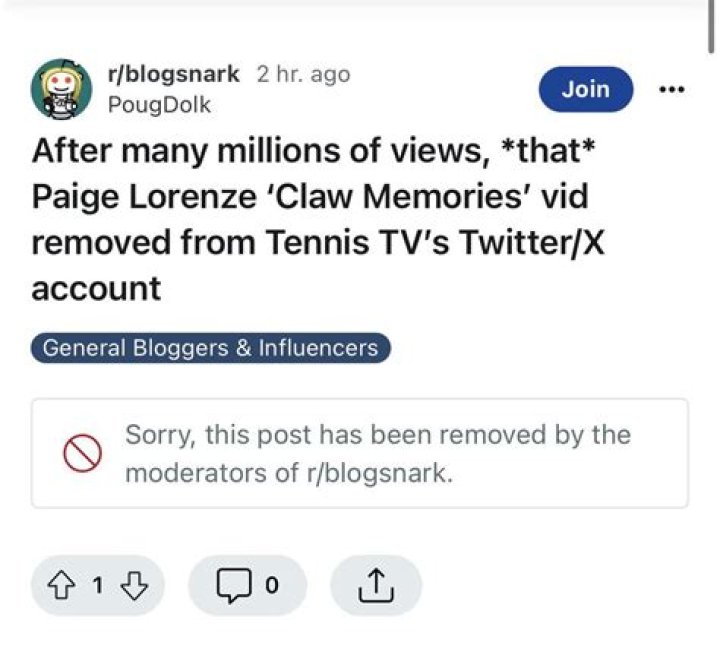Click the word 'account' in the title
This screenshot has height=655, width=720.
click(96, 289)
